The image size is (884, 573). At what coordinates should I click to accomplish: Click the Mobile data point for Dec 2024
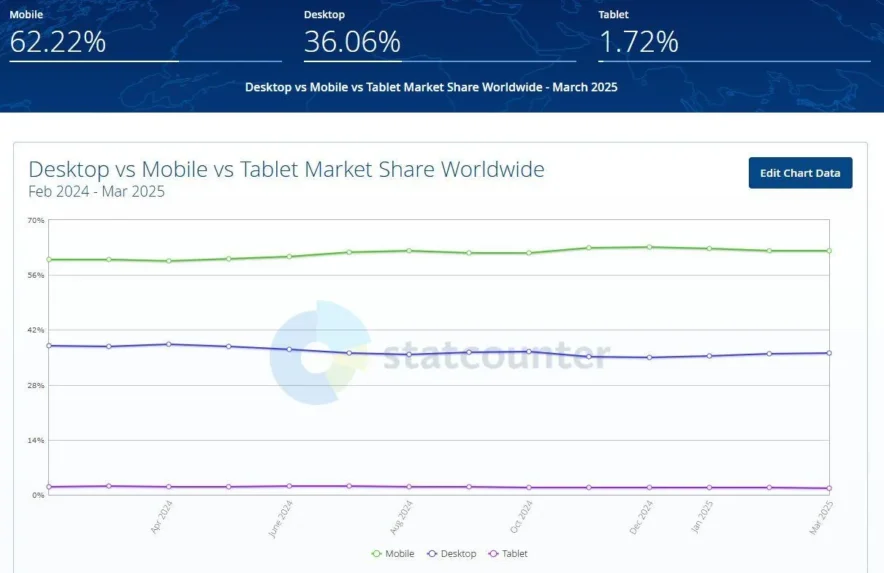click(x=649, y=247)
